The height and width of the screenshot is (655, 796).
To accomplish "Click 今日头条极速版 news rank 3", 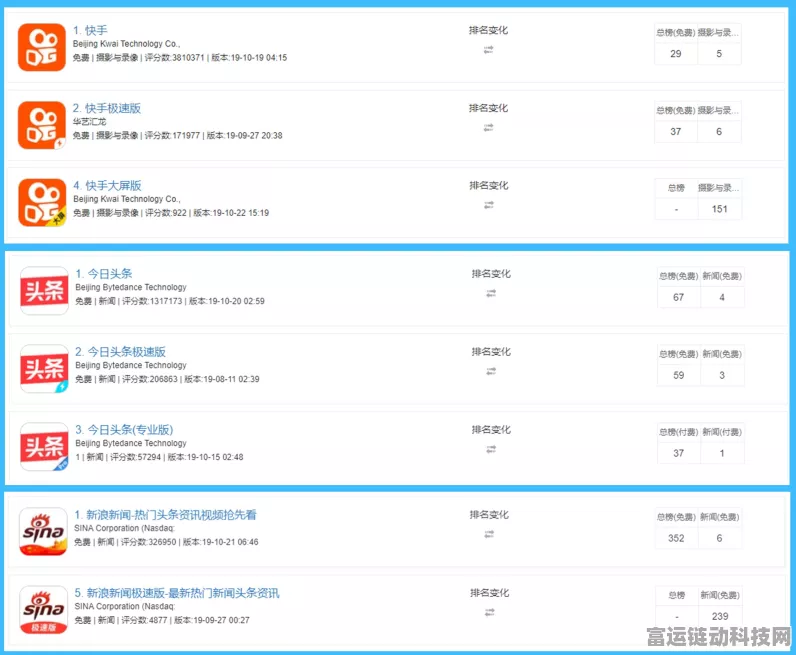I will [722, 376].
